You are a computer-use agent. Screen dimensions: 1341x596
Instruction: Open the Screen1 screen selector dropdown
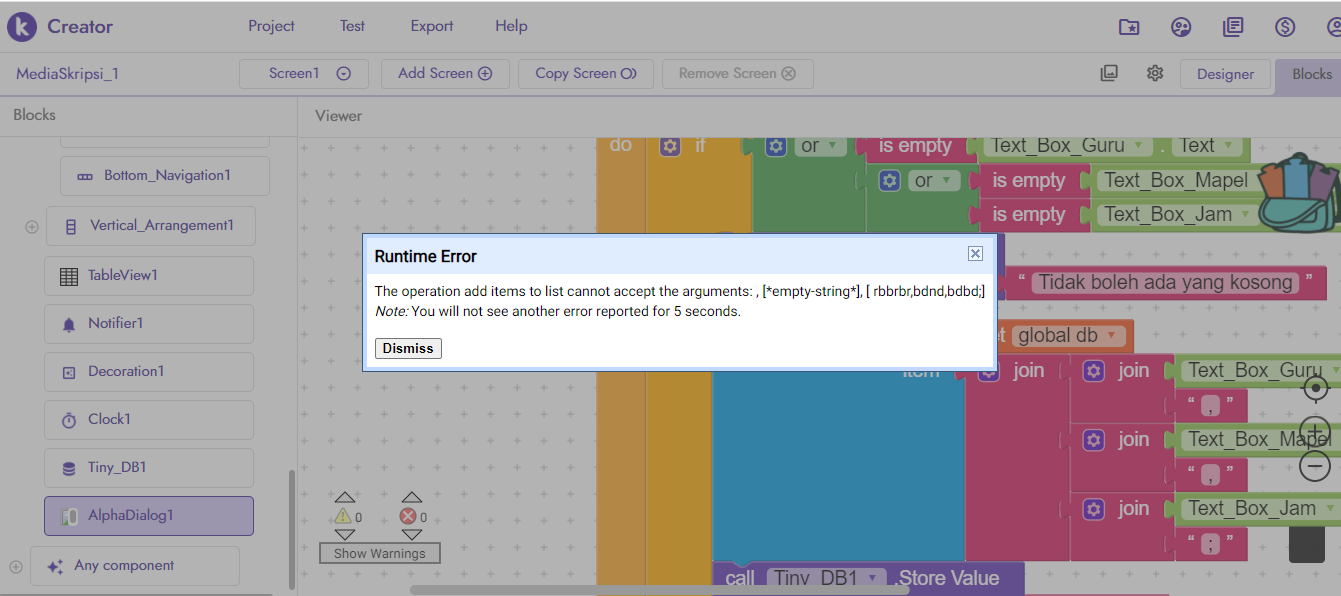click(304, 73)
